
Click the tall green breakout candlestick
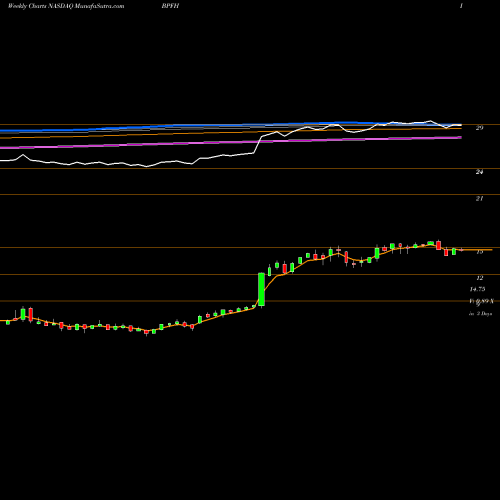(x=262, y=289)
